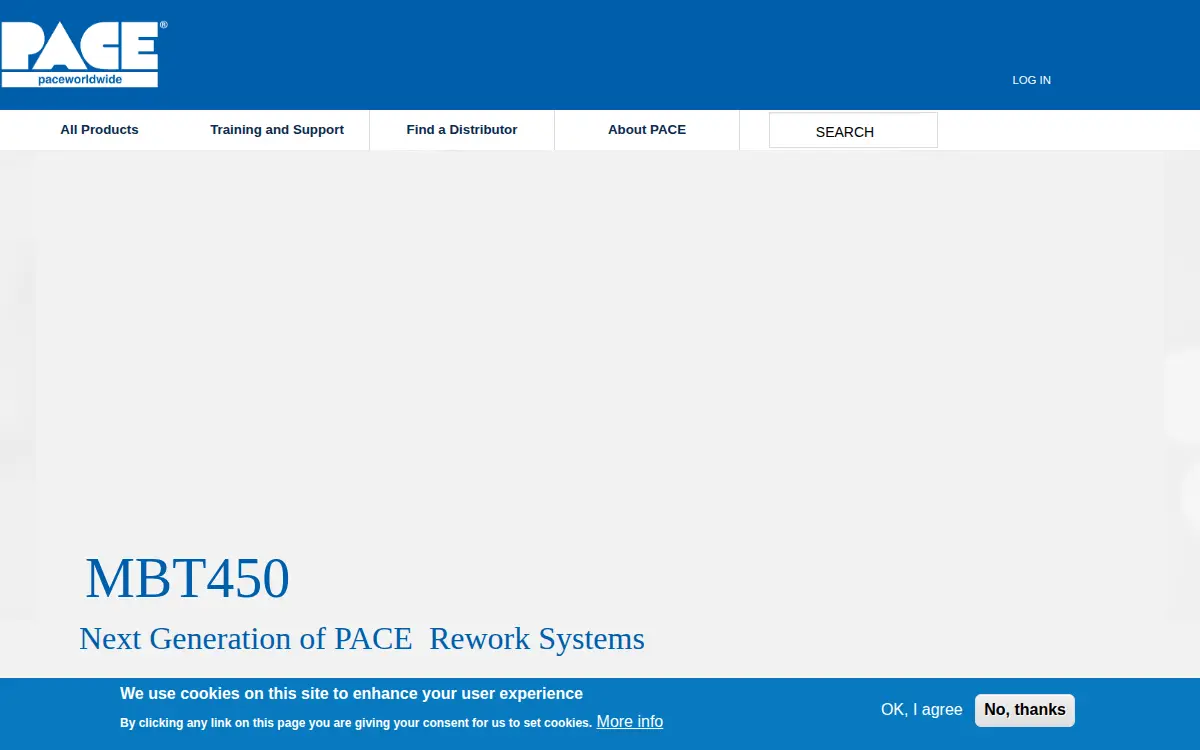
Task: Open the All Products menu
Action: pos(99,130)
